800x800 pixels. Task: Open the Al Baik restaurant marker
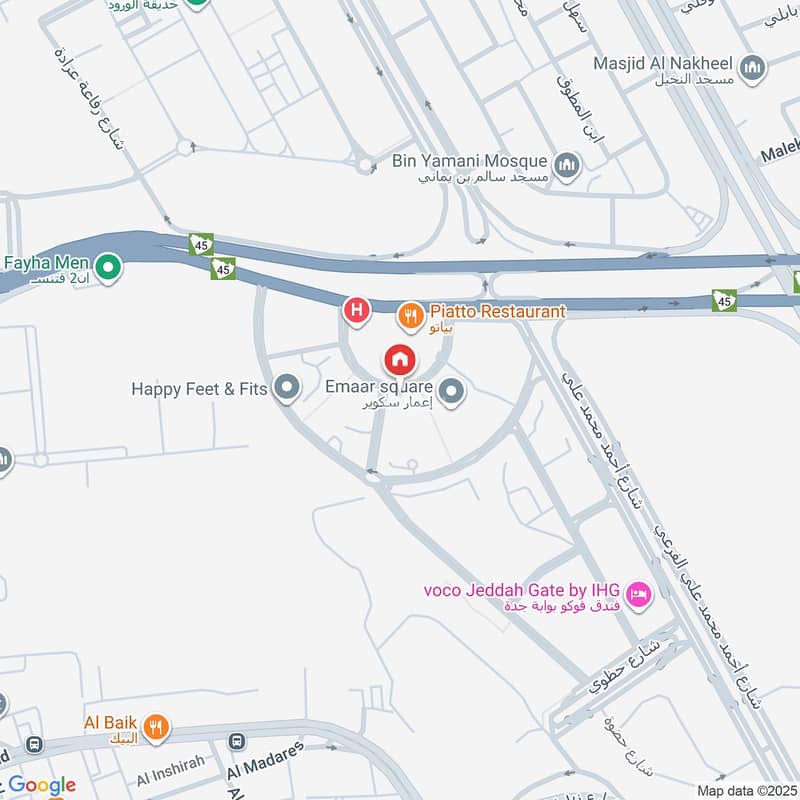(156, 728)
